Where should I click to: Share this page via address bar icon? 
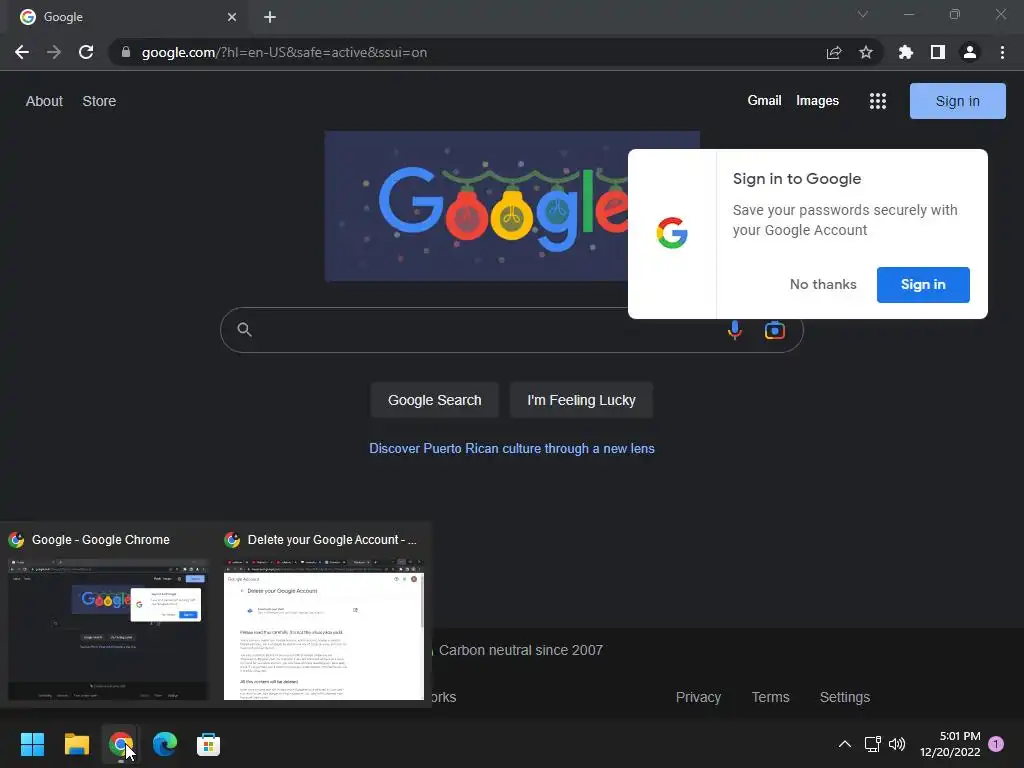[834, 52]
